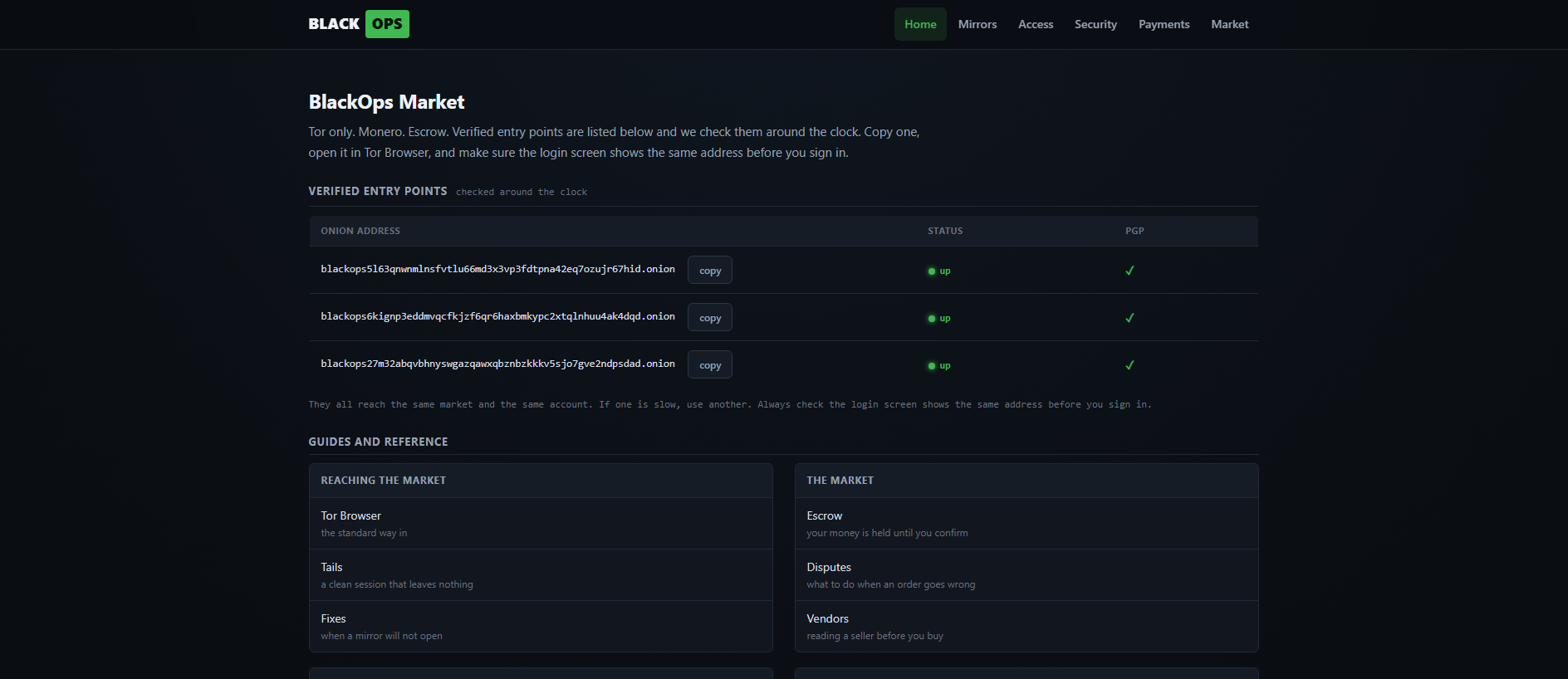This screenshot has width=1568, height=679.
Task: Open the Home nav tab
Action: (x=920, y=24)
